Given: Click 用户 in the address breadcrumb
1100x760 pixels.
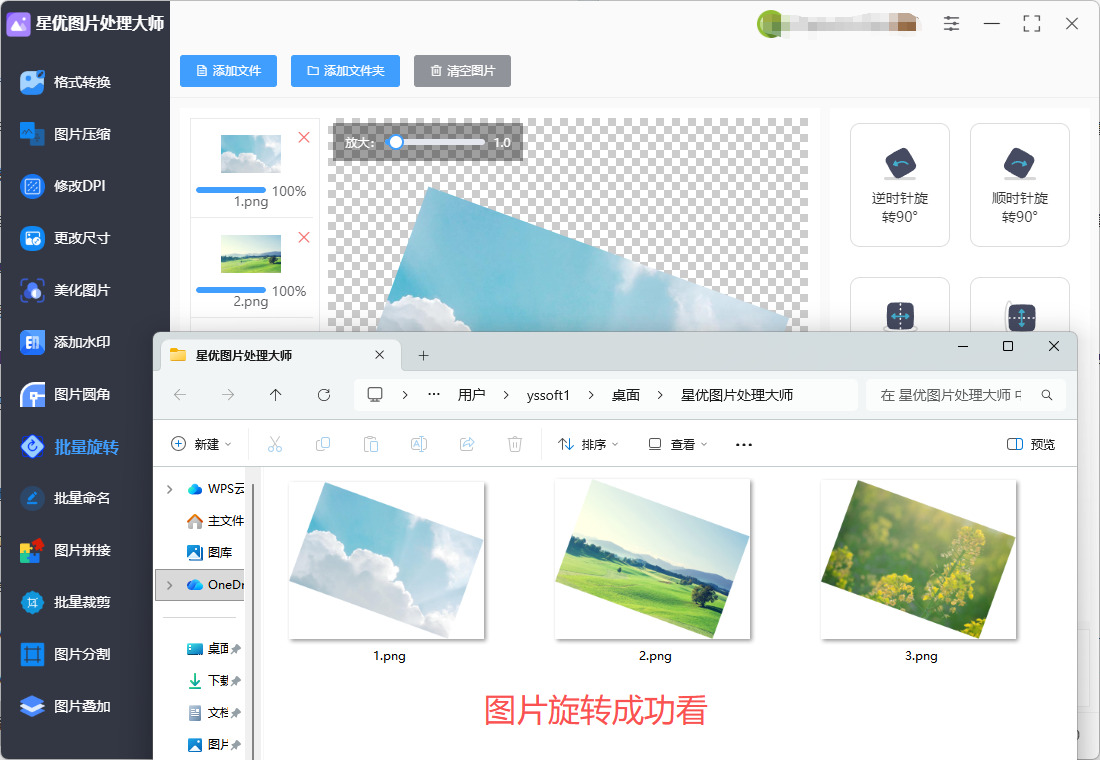Looking at the screenshot, I should tap(471, 395).
